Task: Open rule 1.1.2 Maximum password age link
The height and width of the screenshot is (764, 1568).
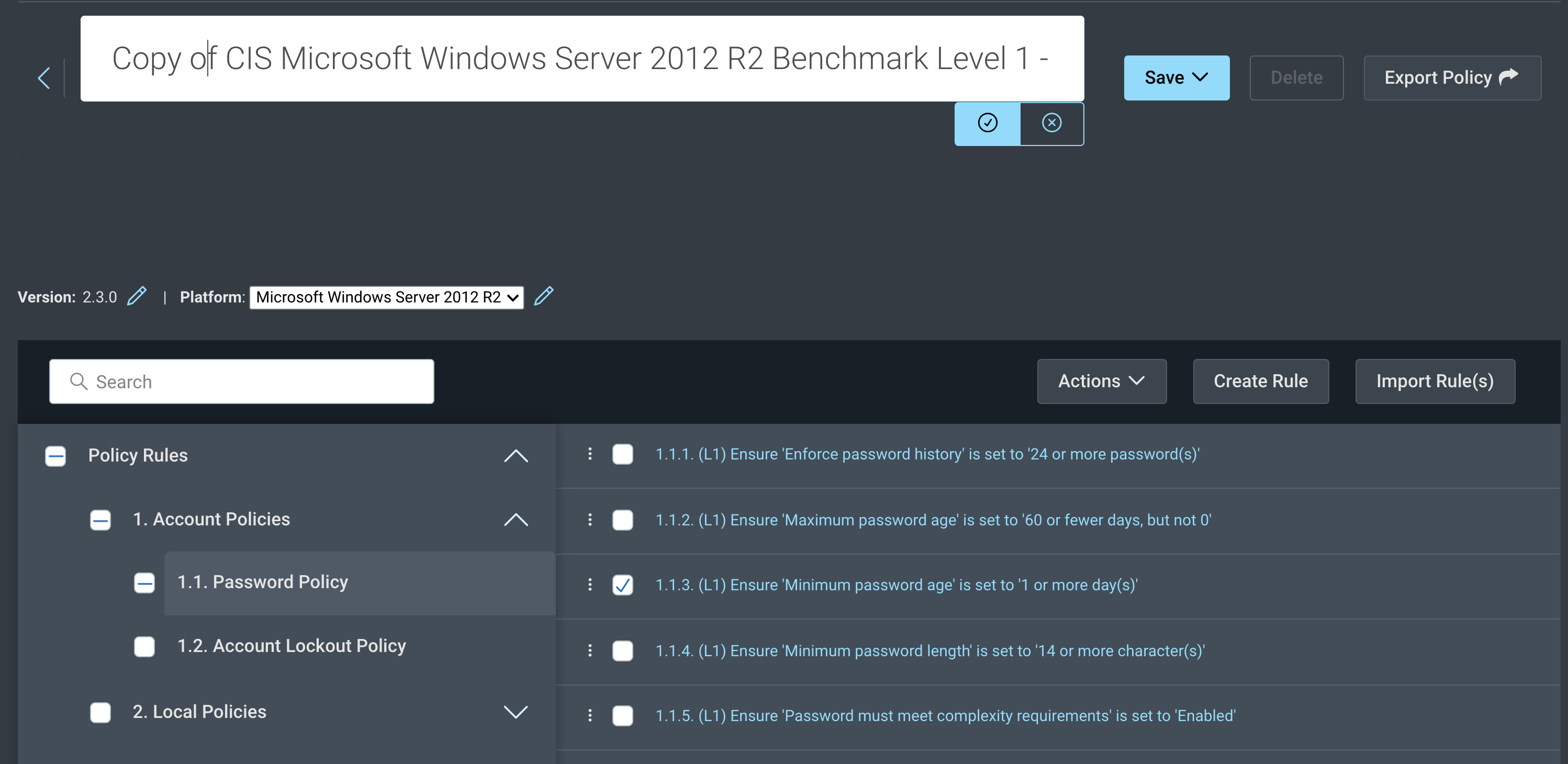Action: pyautogui.click(x=933, y=520)
